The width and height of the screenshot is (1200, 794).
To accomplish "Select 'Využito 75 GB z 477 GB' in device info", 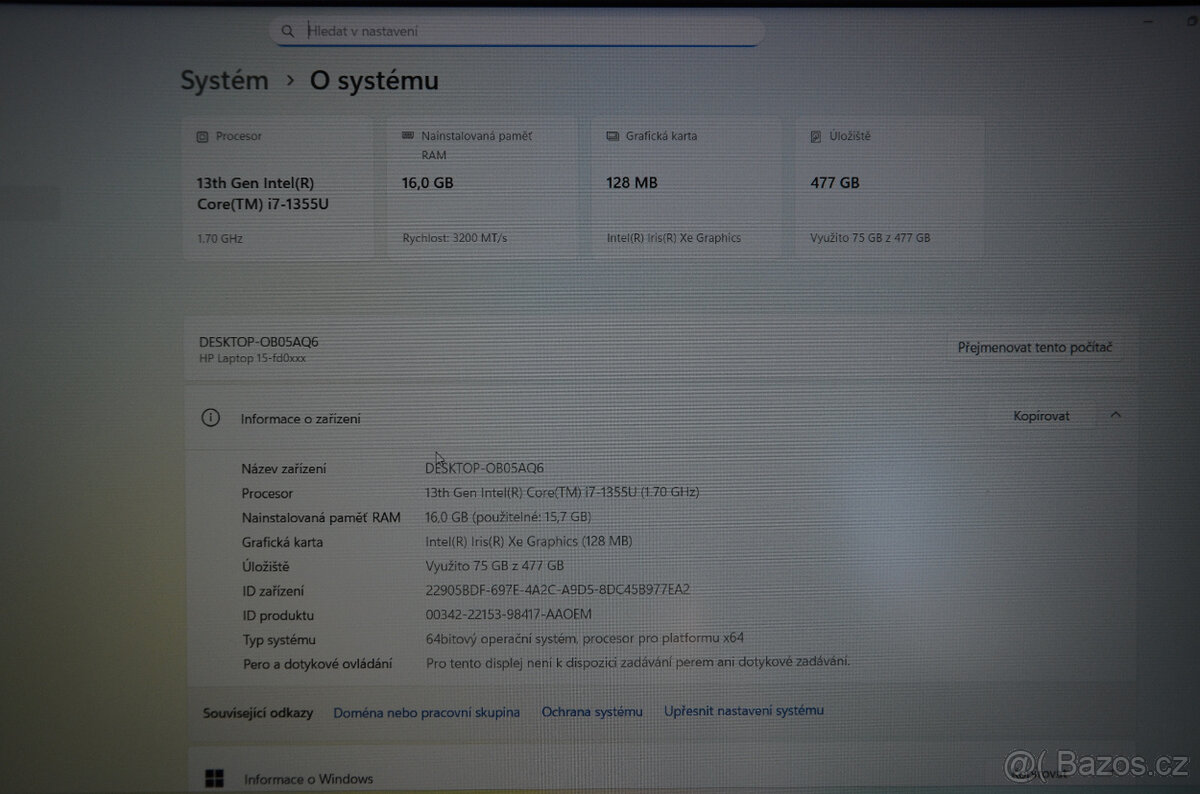I will [x=495, y=566].
